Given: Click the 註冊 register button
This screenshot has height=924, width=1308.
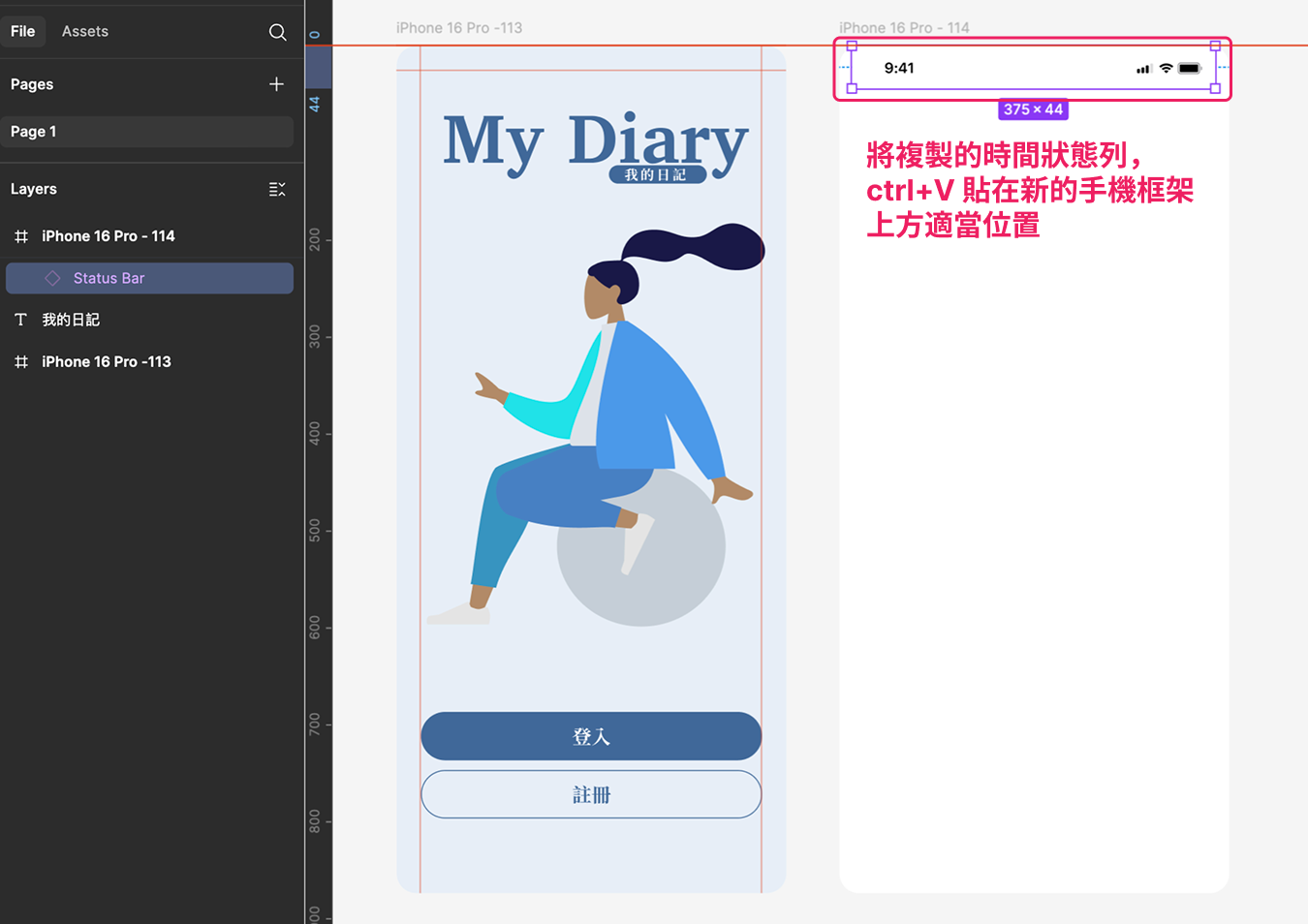Looking at the screenshot, I should 591,794.
